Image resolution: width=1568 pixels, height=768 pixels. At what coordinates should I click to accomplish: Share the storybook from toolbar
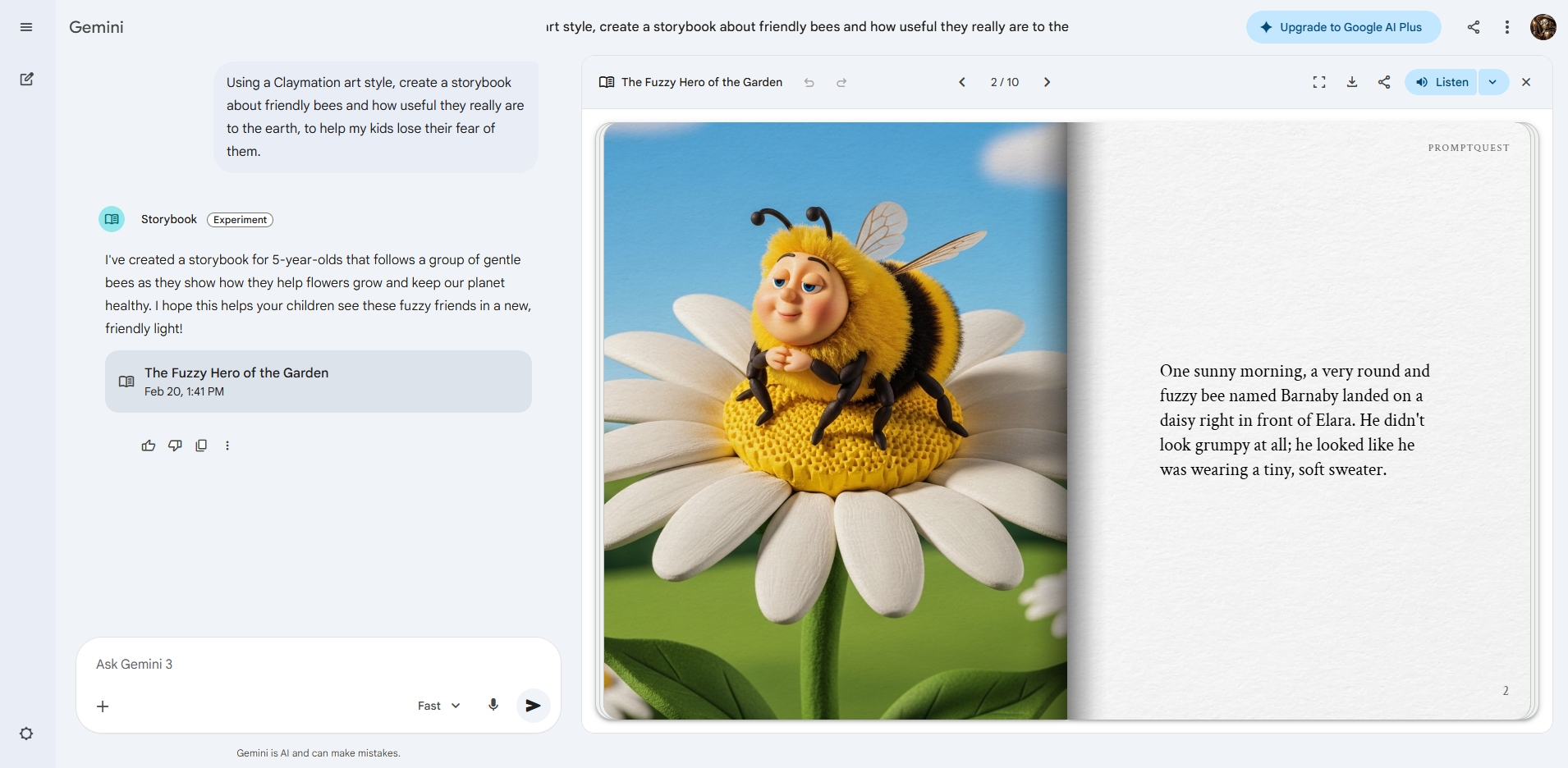click(x=1384, y=82)
